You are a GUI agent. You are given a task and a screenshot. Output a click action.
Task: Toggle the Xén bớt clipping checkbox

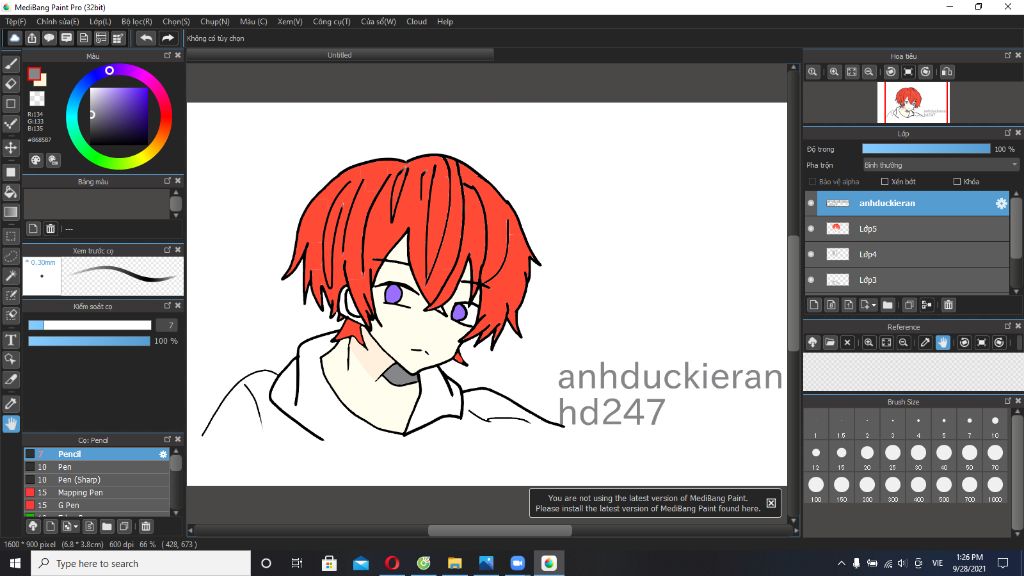(884, 182)
